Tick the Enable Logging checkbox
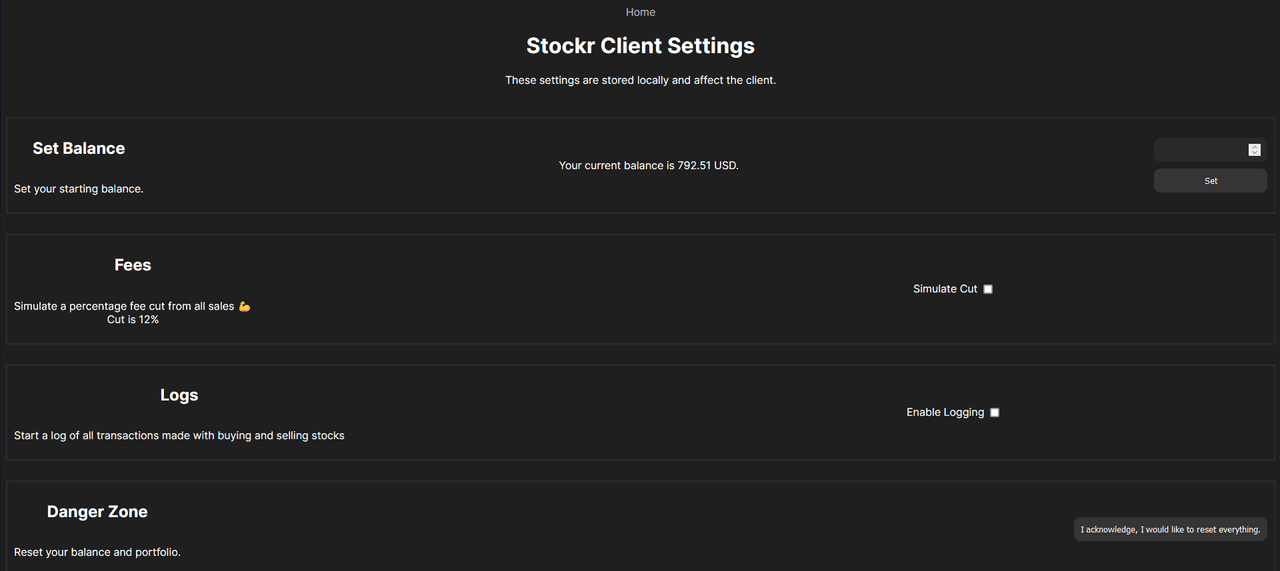Viewport: 1280px width, 571px height. [x=994, y=412]
